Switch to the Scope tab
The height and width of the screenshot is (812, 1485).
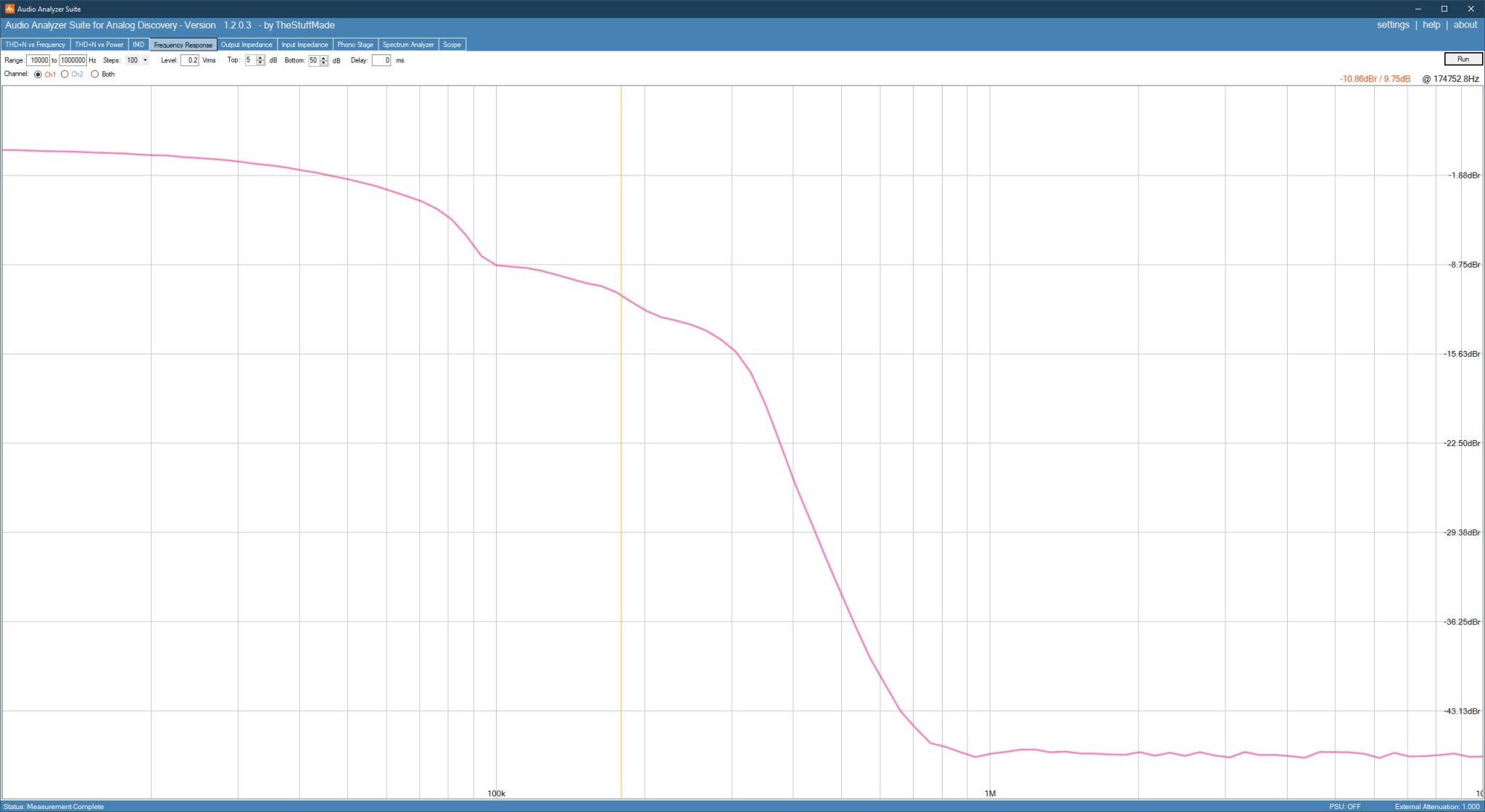tap(452, 45)
